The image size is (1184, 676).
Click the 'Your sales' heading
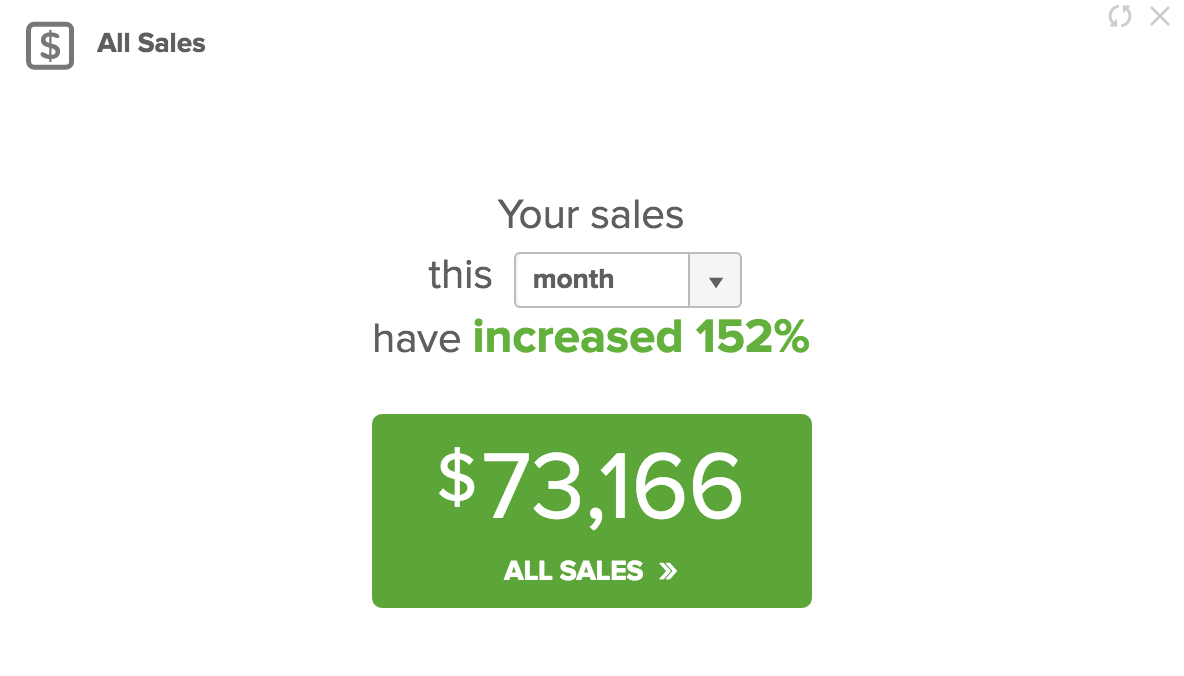click(x=590, y=215)
